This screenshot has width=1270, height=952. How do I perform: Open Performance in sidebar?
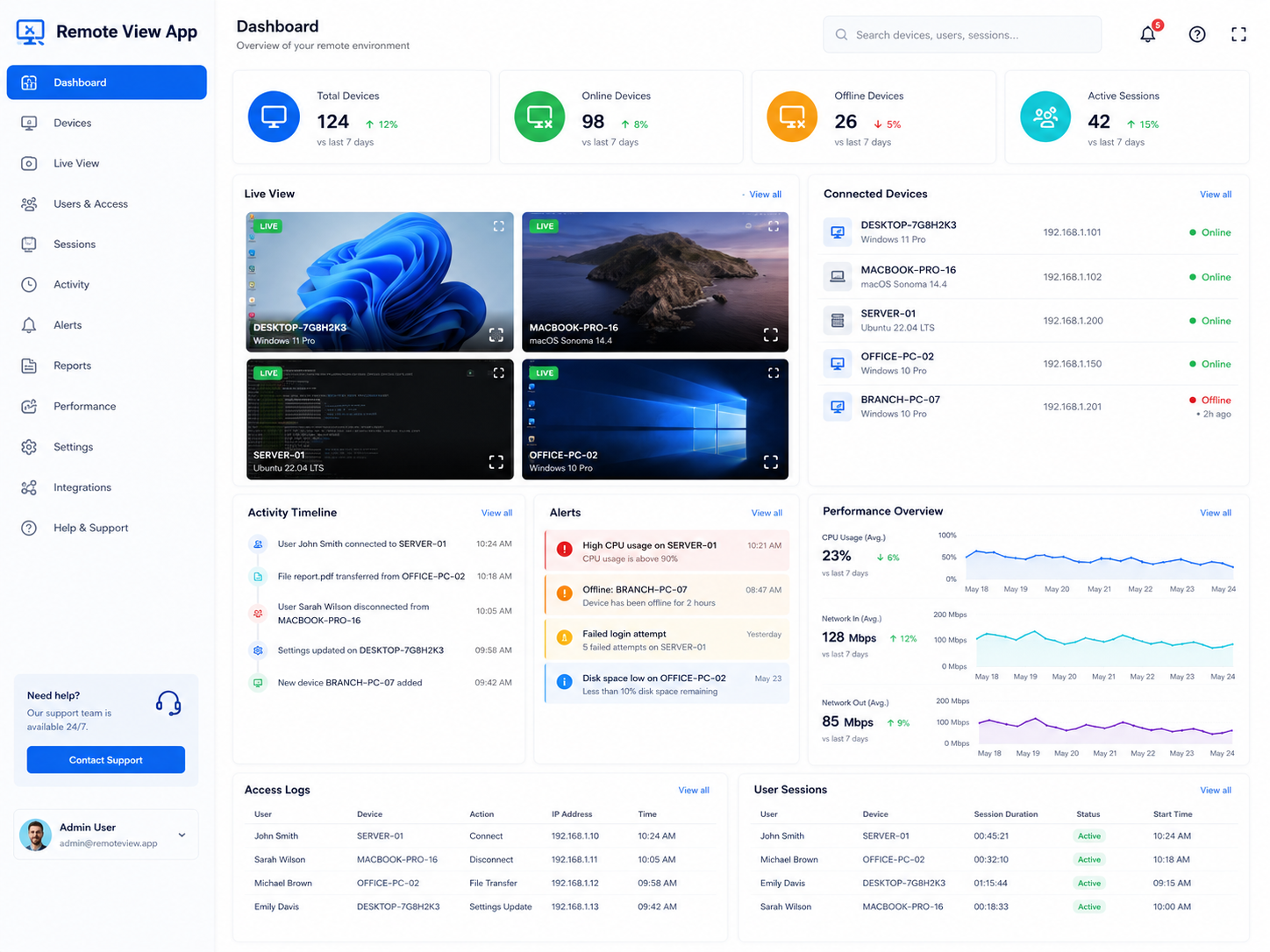tap(107, 406)
